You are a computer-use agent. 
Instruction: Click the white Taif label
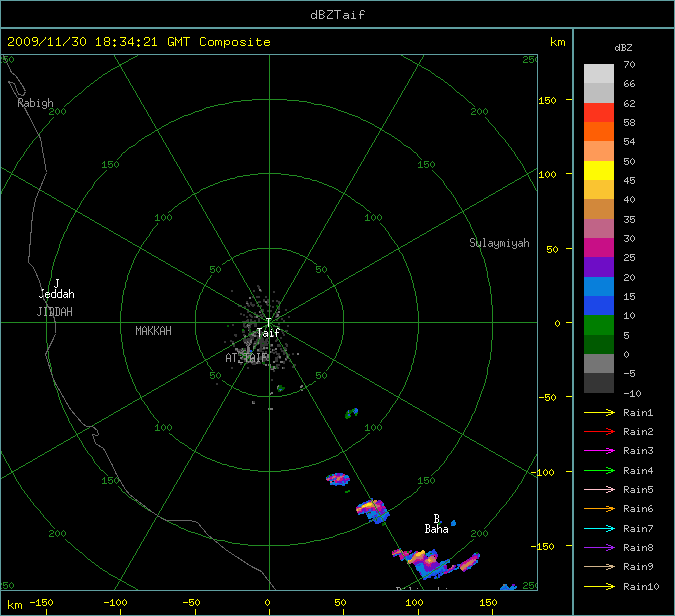coord(268,333)
